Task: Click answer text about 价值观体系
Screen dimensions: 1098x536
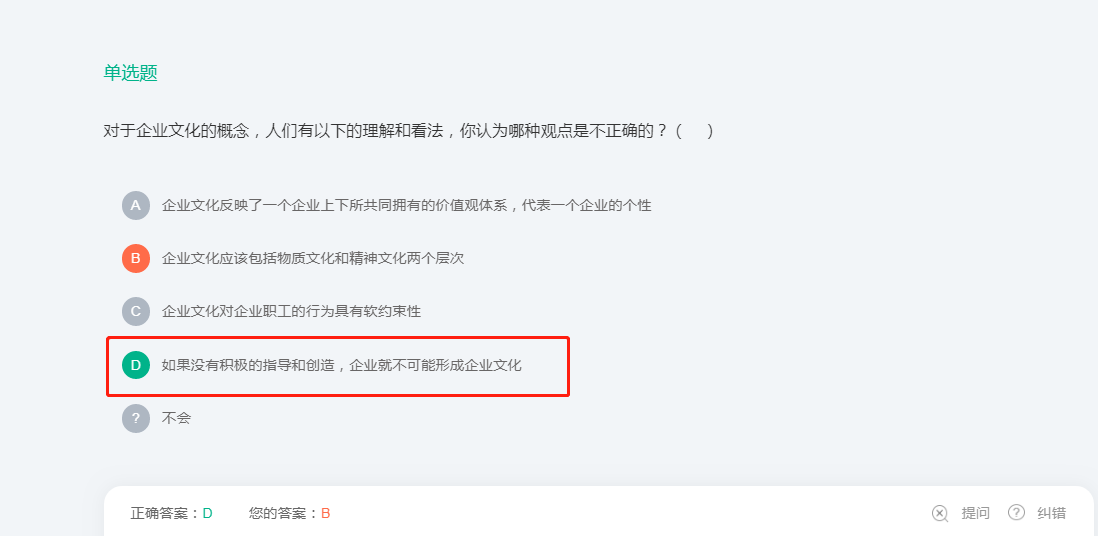Action: pos(407,206)
